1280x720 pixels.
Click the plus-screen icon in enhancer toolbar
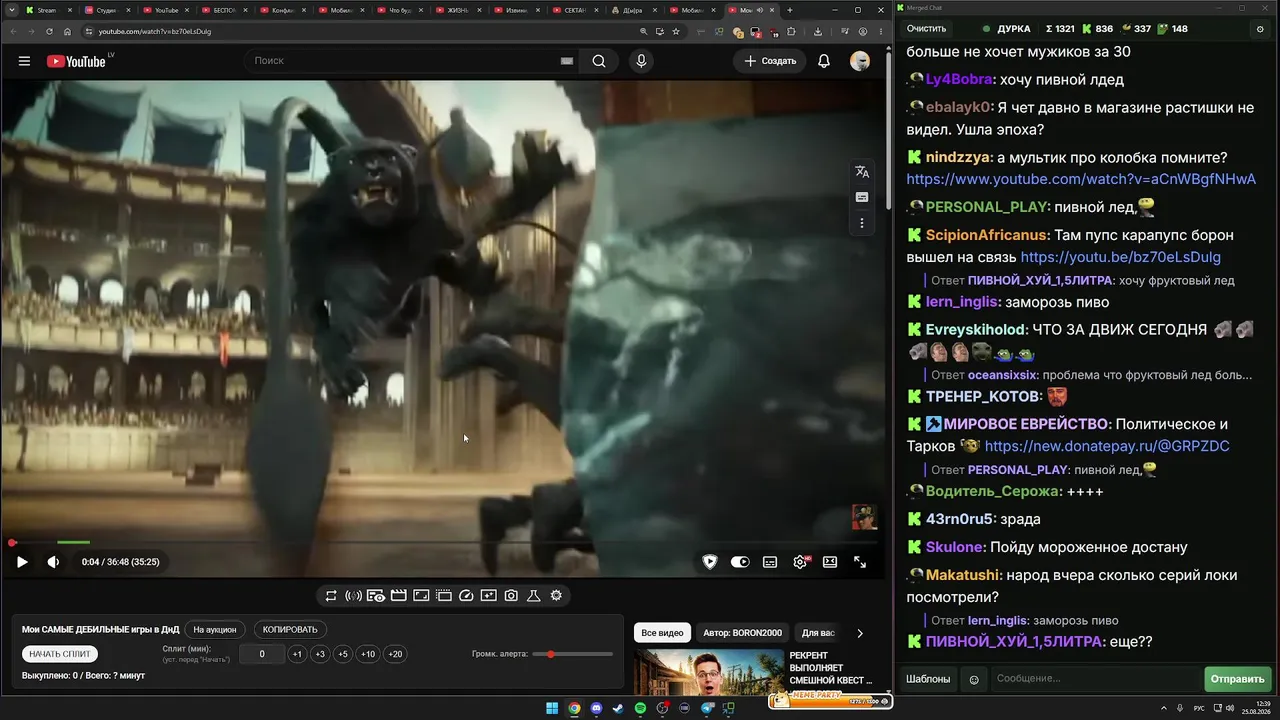click(x=488, y=596)
